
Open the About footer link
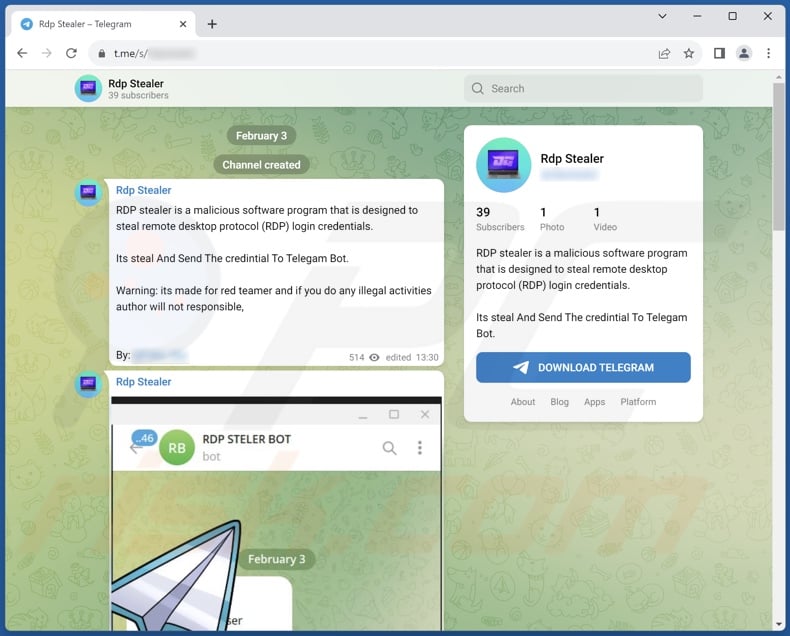pos(522,402)
